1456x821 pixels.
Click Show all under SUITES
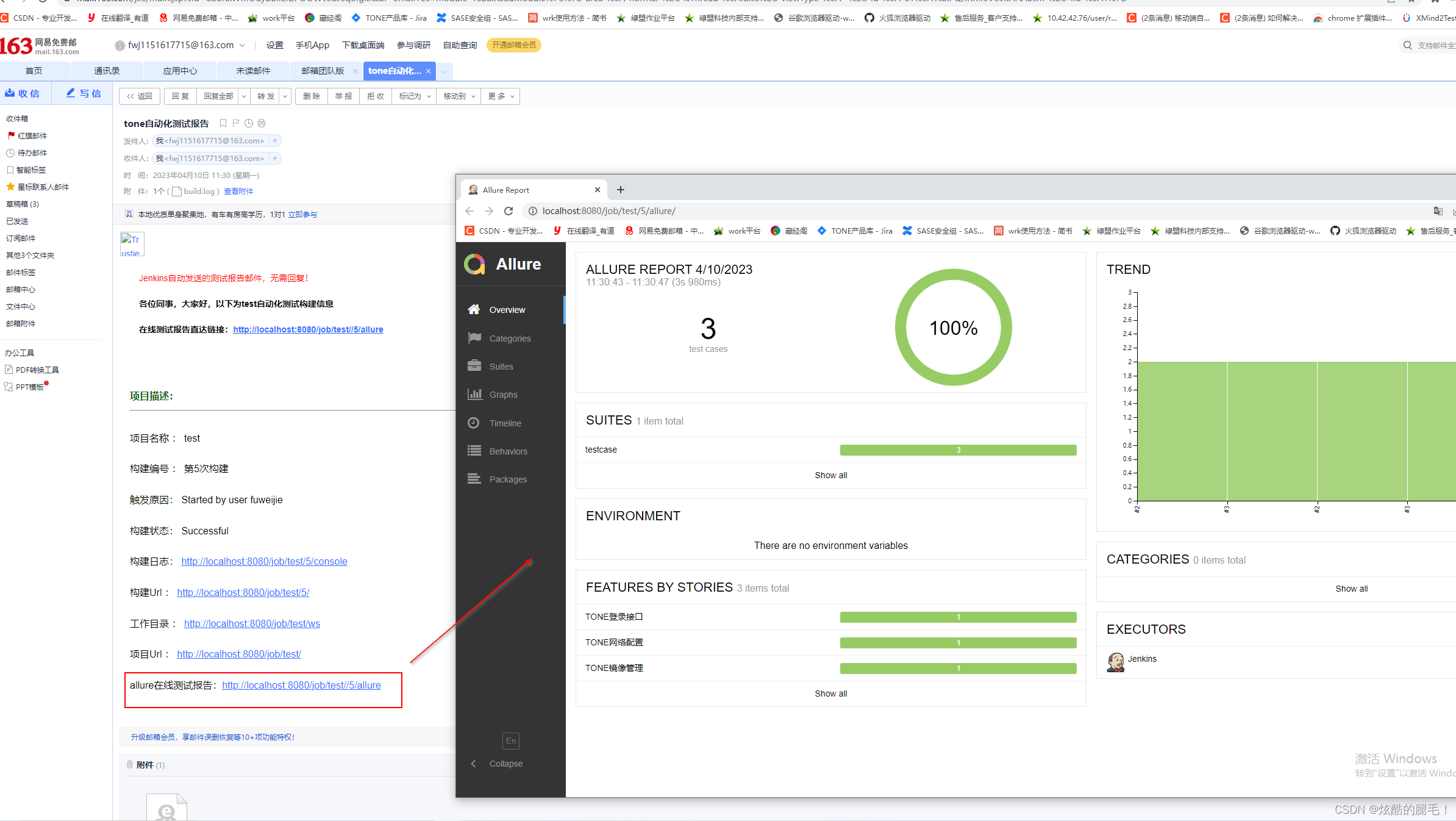(x=830, y=475)
